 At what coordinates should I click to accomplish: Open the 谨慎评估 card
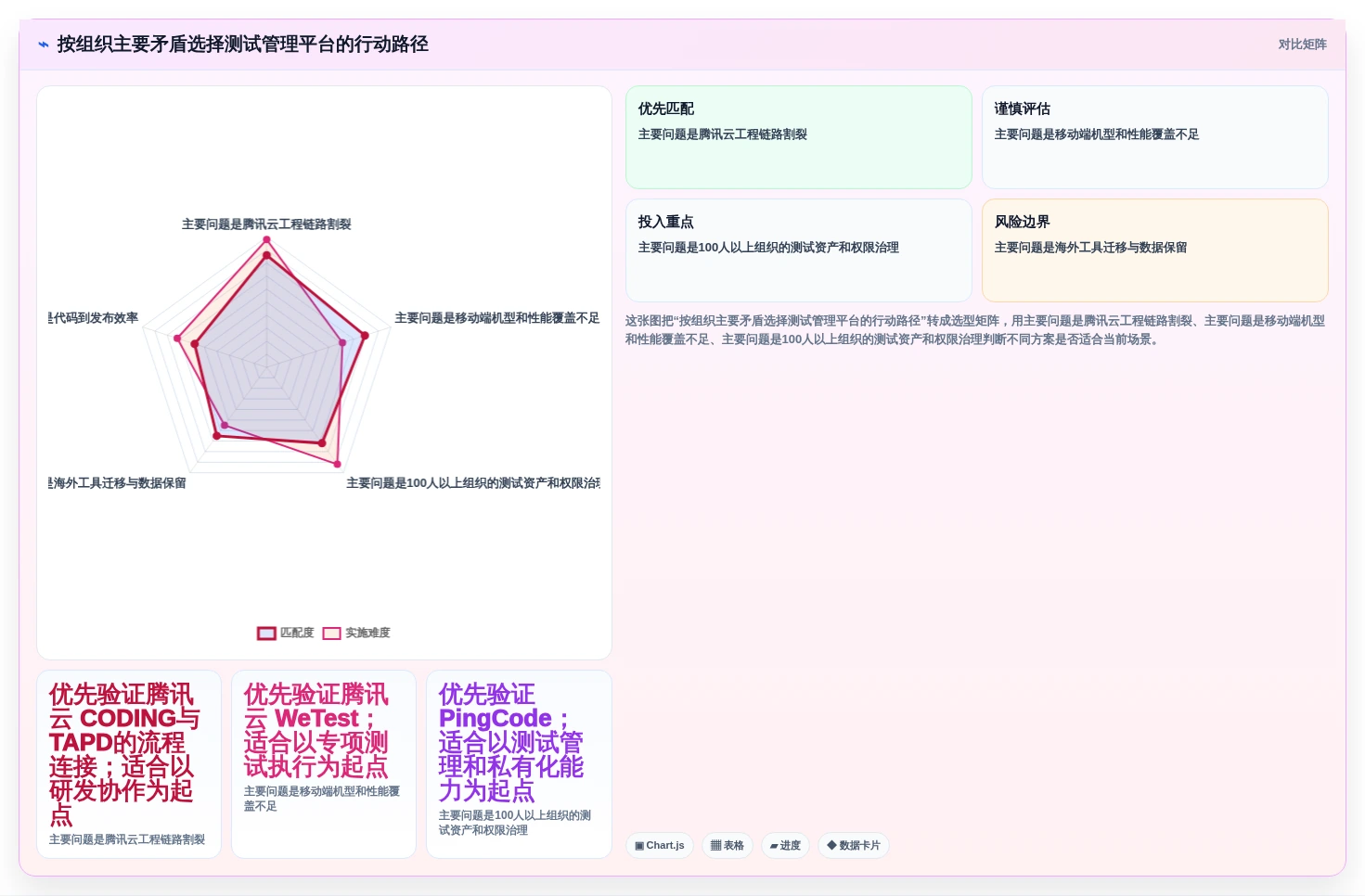pos(1155,137)
